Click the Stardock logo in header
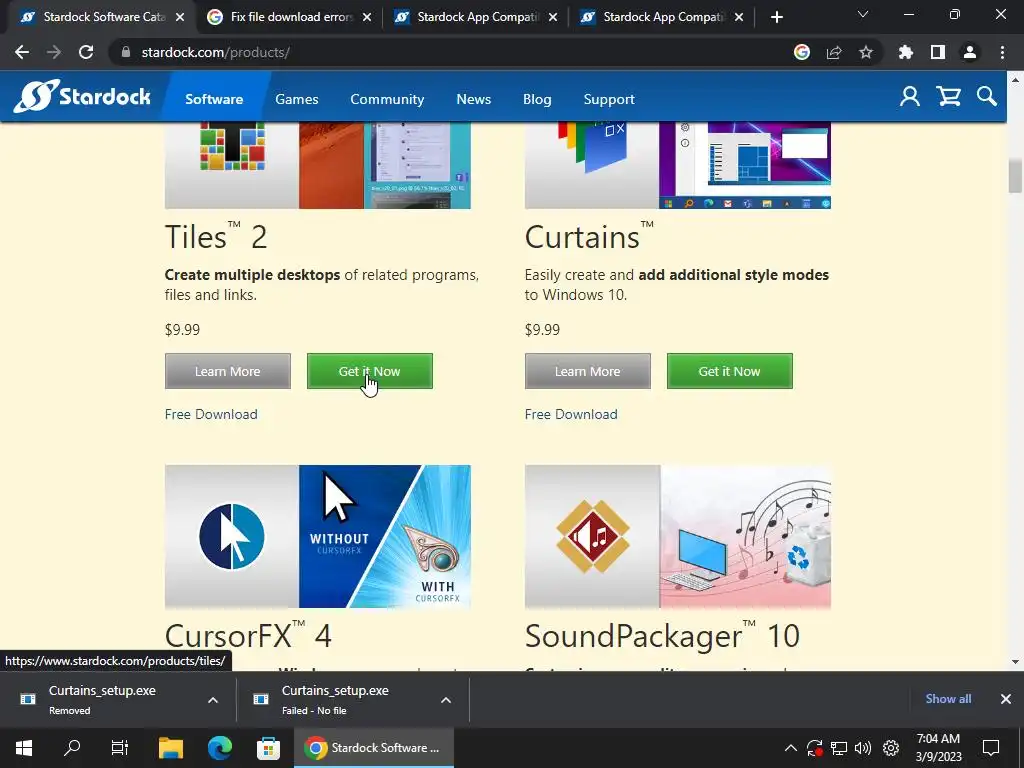The width and height of the screenshot is (1024, 768). pyautogui.click(x=82, y=97)
